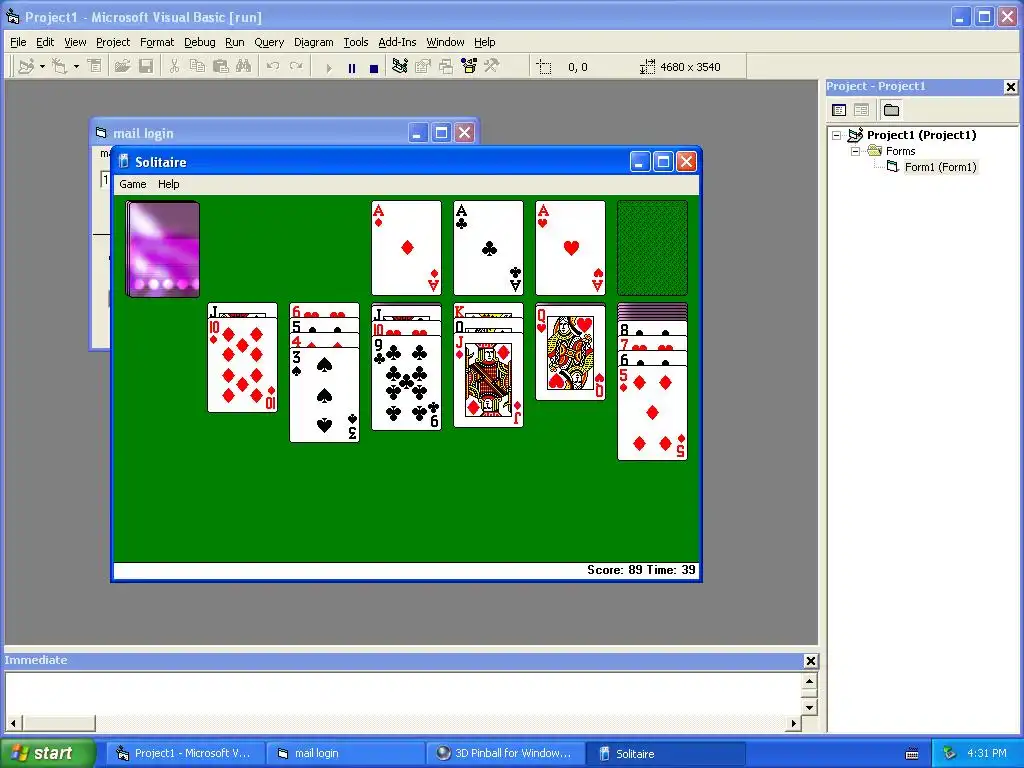
Task: Click the Add Standard EXE Project icon
Action: [x=26, y=67]
